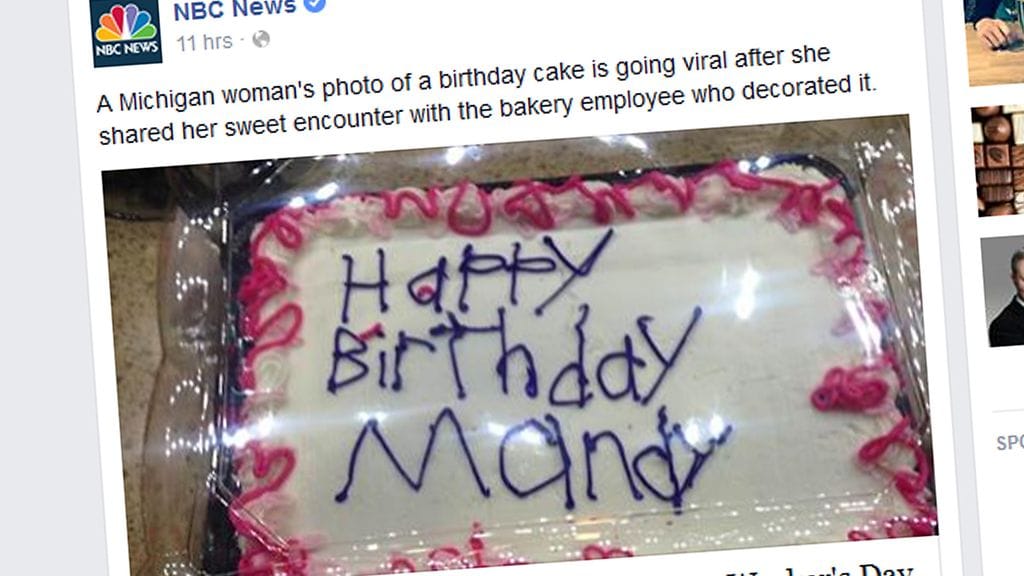
Task: Open the NBC News page name link
Action: coord(234,9)
